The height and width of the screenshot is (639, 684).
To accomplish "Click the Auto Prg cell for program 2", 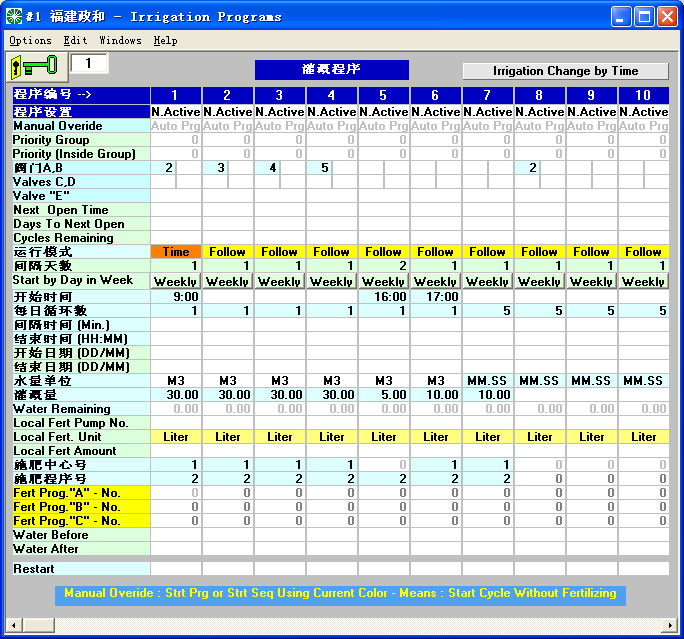I will pyautogui.click(x=228, y=126).
